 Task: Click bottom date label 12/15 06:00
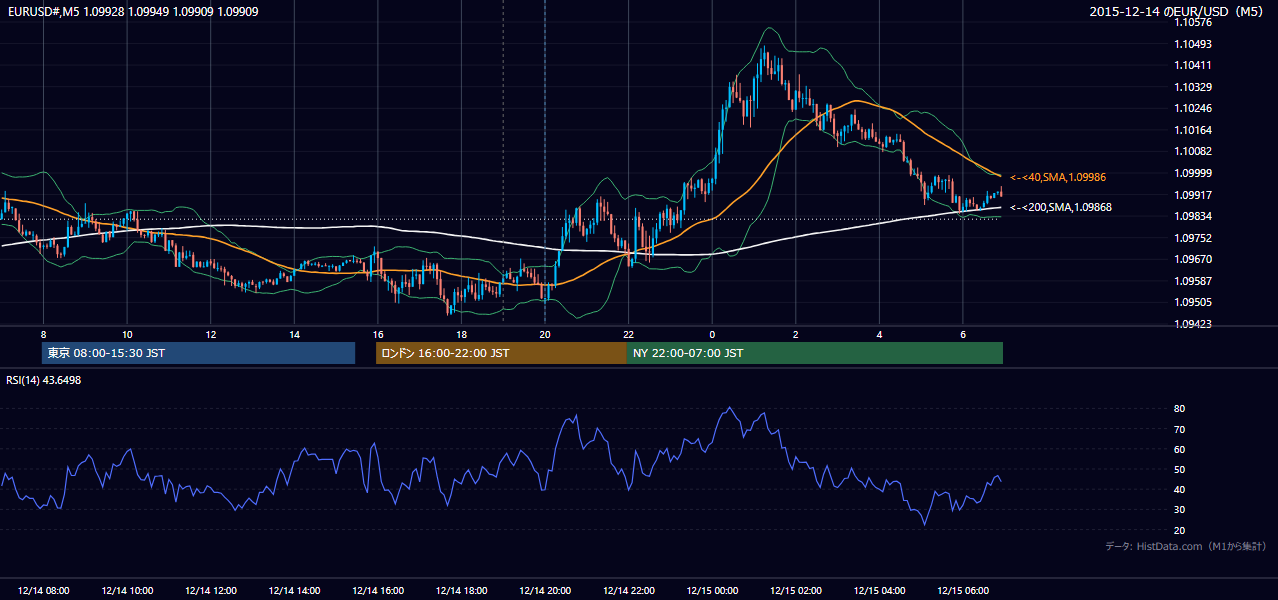pyautogui.click(x=962, y=591)
